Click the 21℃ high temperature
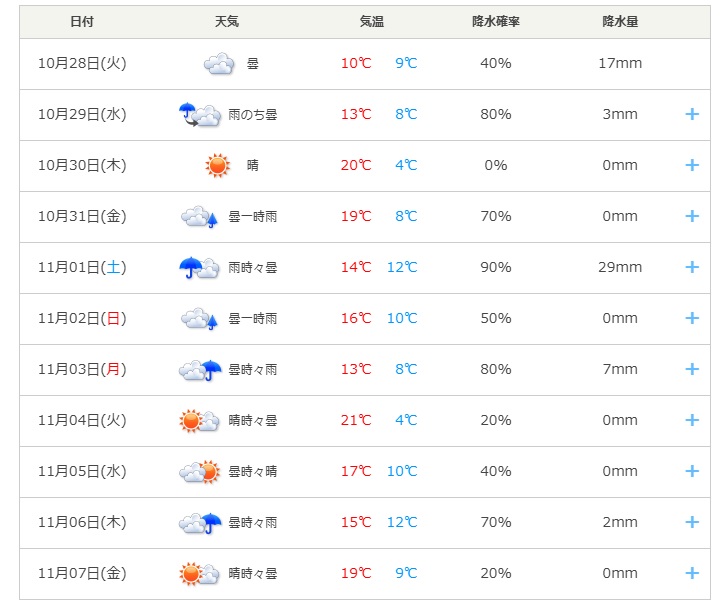The height and width of the screenshot is (606, 720). click(355, 421)
